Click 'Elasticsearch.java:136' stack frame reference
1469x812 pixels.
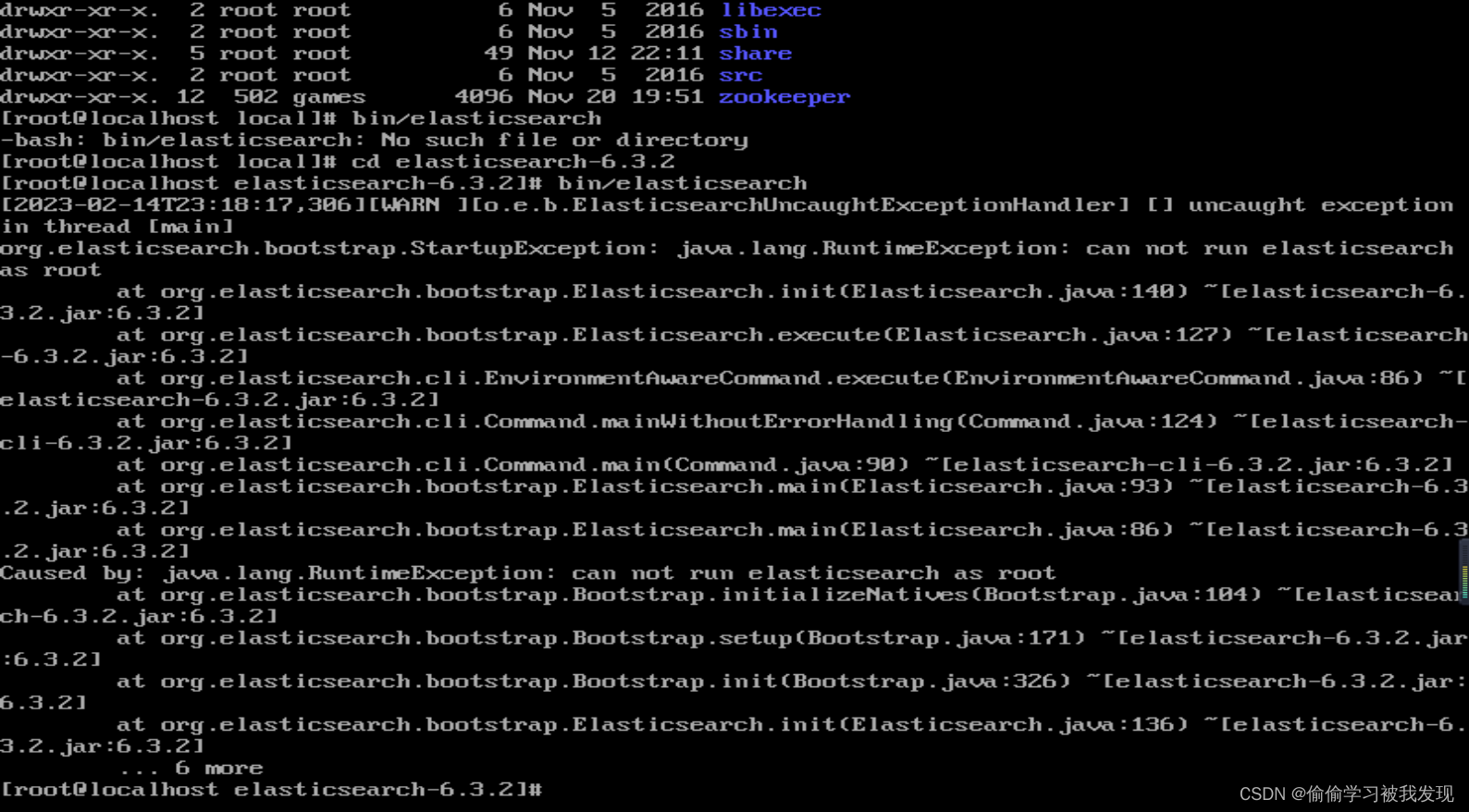coord(1013,725)
